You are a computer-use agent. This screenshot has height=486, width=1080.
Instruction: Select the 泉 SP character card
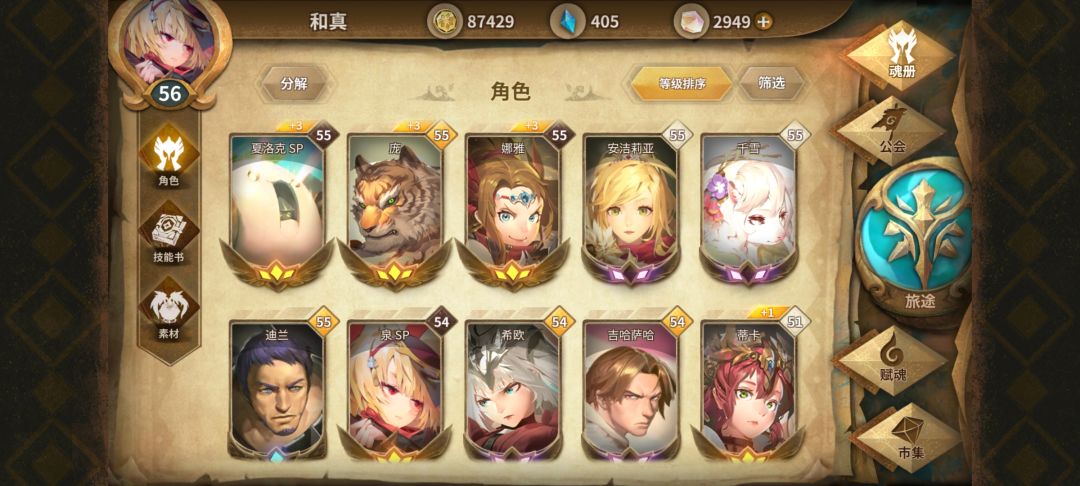coord(395,389)
